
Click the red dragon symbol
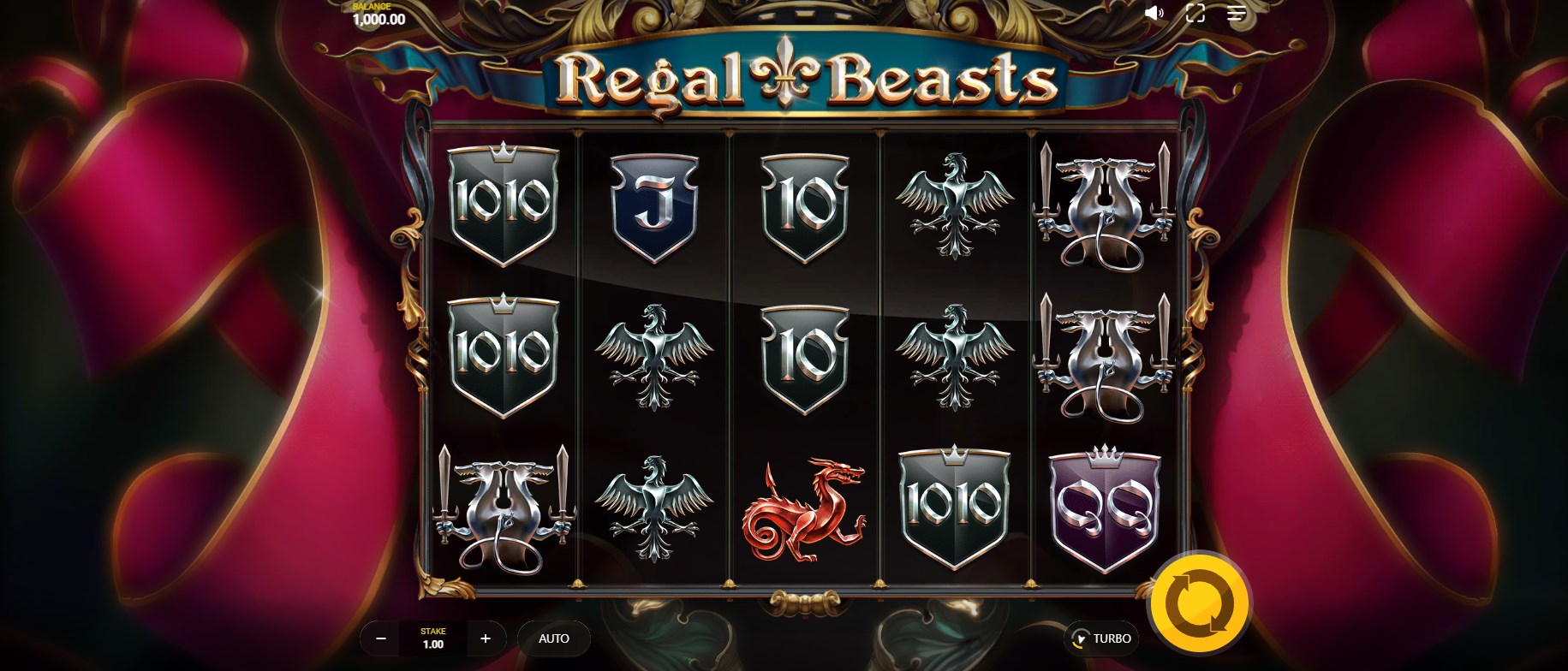pos(803,511)
